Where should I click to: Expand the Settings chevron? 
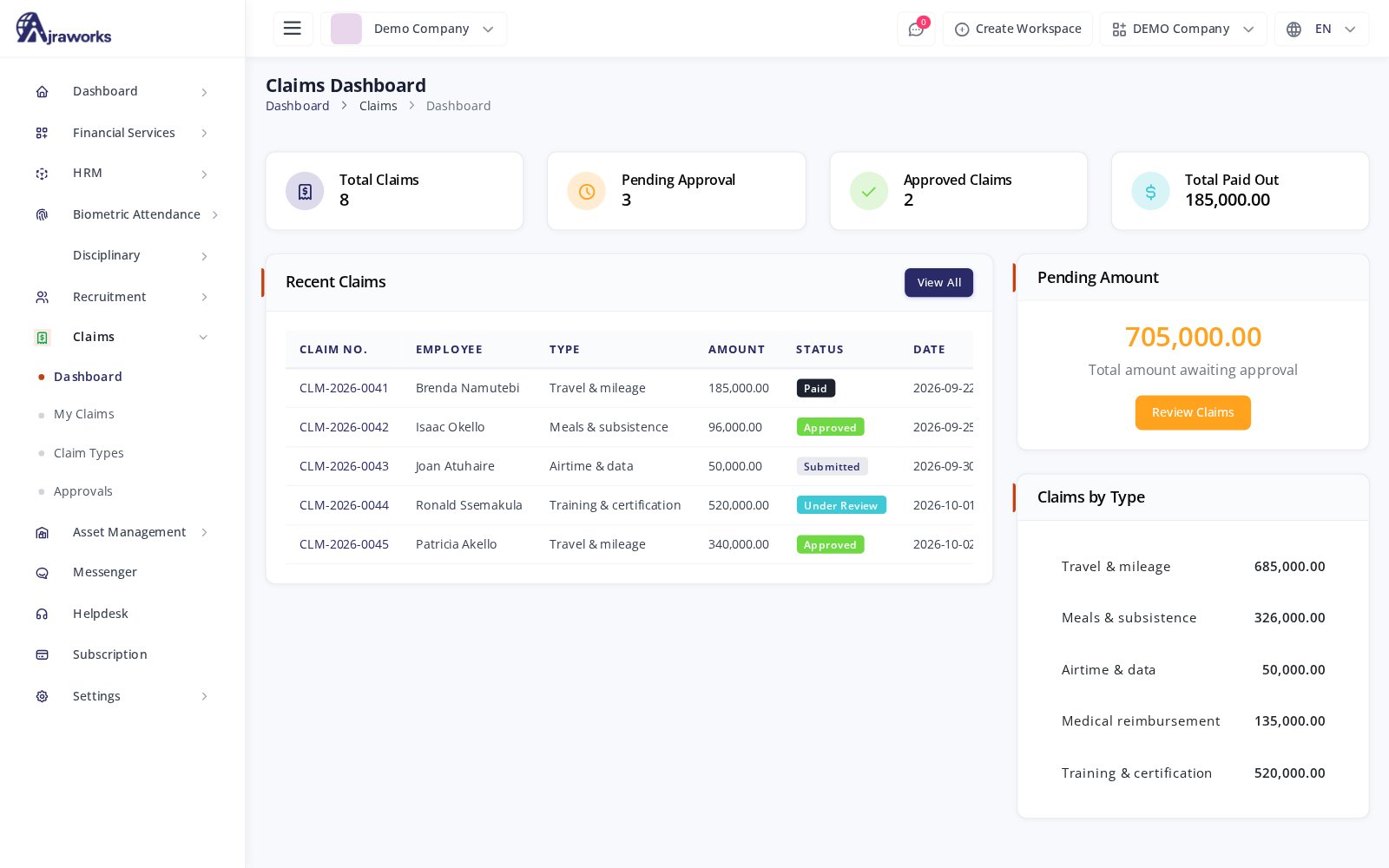point(204,696)
